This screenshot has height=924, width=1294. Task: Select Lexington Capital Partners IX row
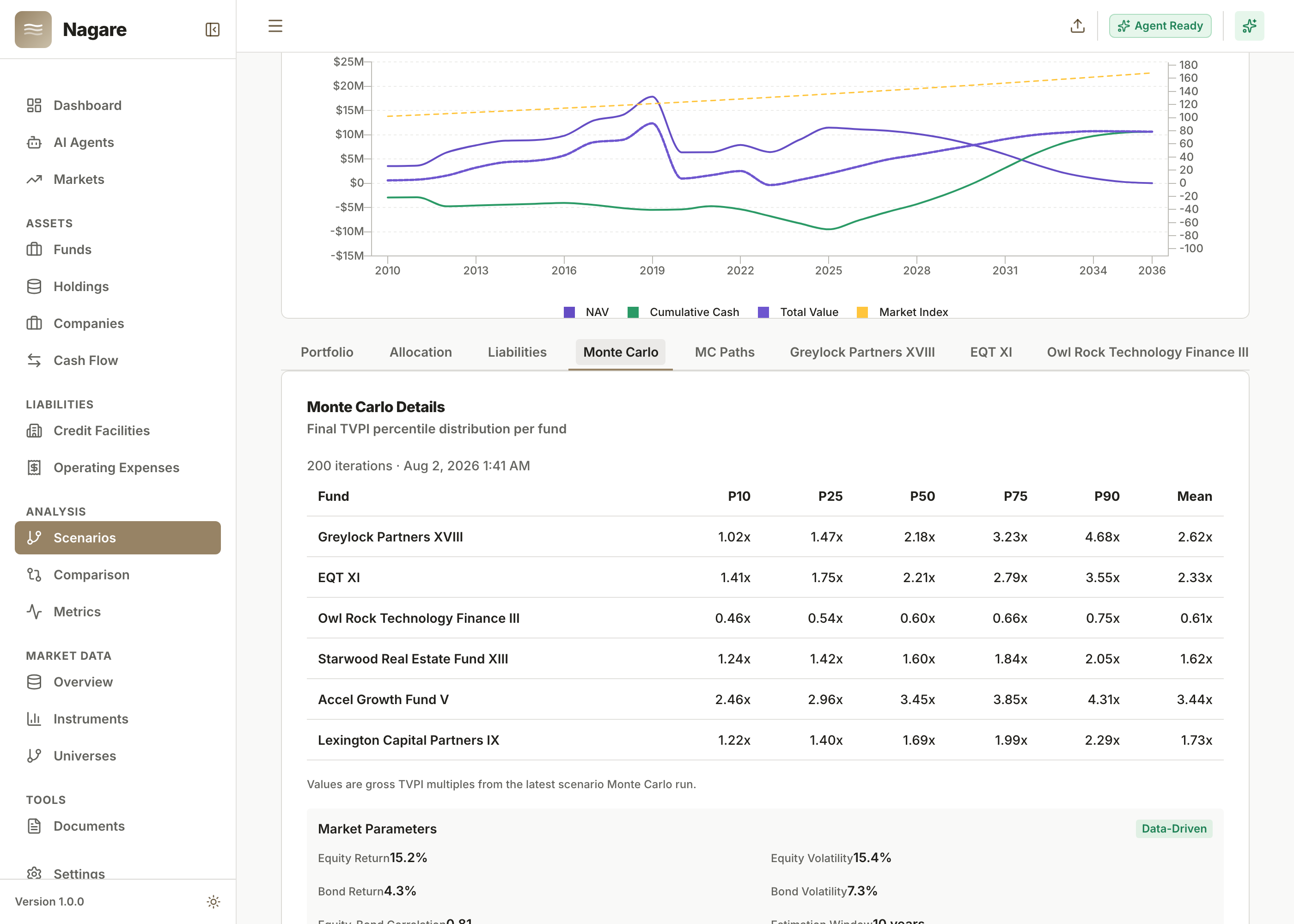click(765, 740)
